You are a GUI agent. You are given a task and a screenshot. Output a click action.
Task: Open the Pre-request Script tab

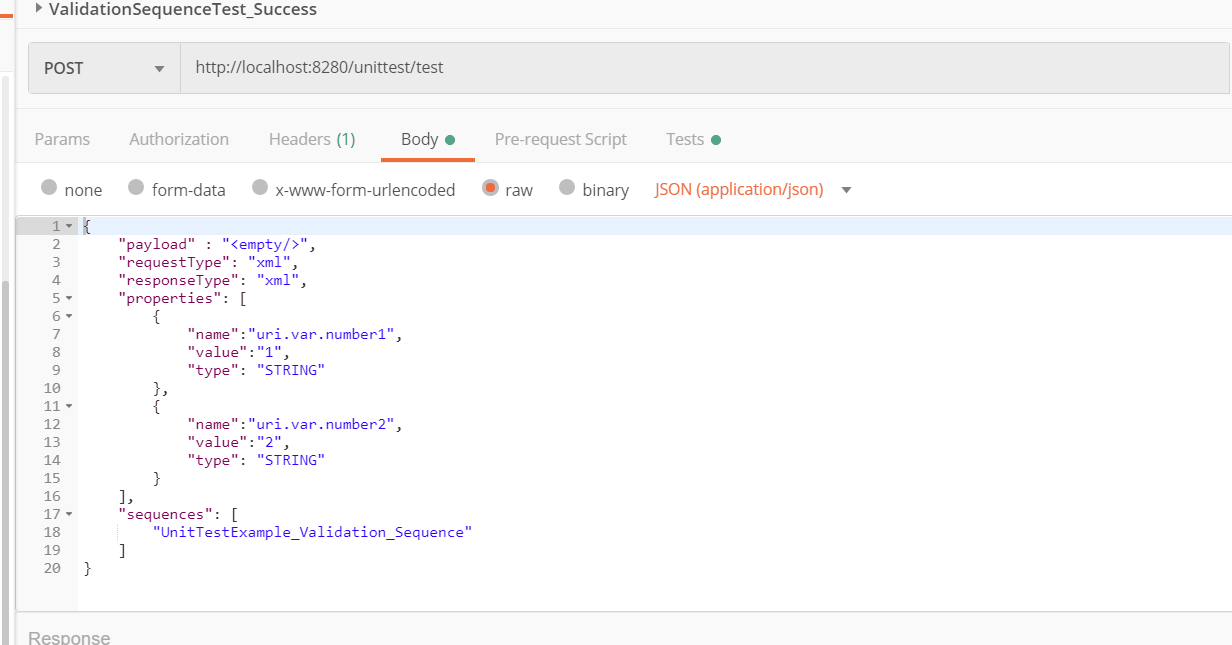tap(561, 139)
